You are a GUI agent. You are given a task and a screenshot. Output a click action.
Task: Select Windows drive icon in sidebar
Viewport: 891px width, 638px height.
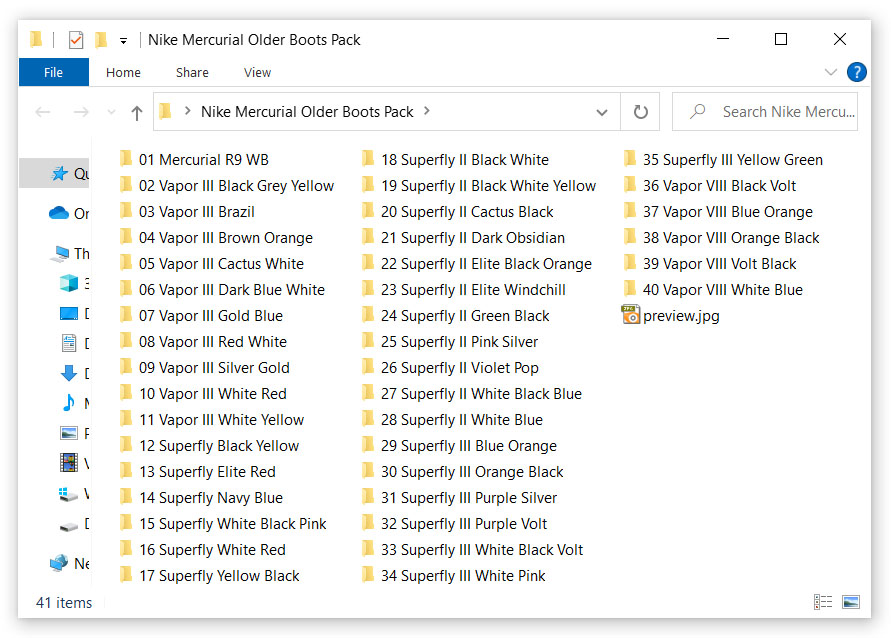[68, 494]
